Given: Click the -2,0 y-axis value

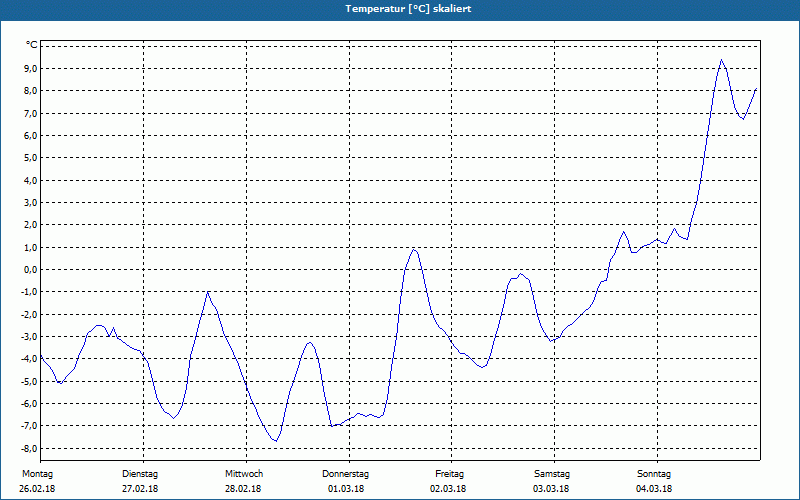Looking at the screenshot, I should point(29,314).
